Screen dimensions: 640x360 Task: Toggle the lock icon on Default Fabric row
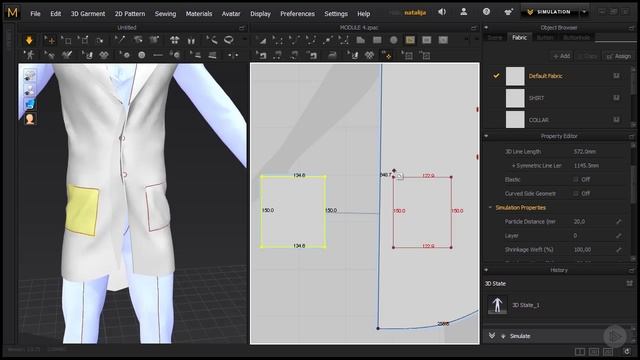tap(616, 76)
